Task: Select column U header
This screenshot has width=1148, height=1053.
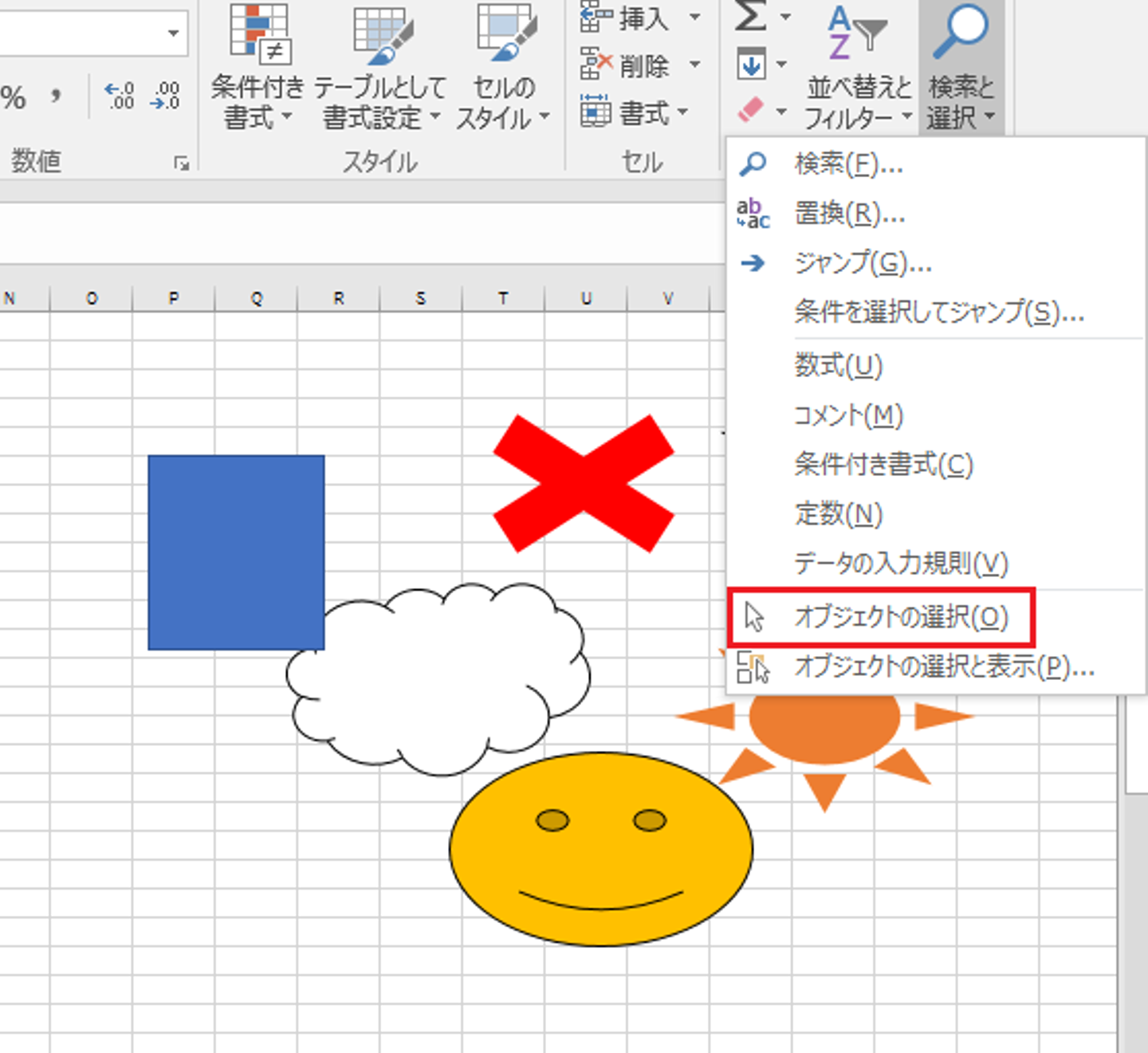Action: pyautogui.click(x=586, y=298)
